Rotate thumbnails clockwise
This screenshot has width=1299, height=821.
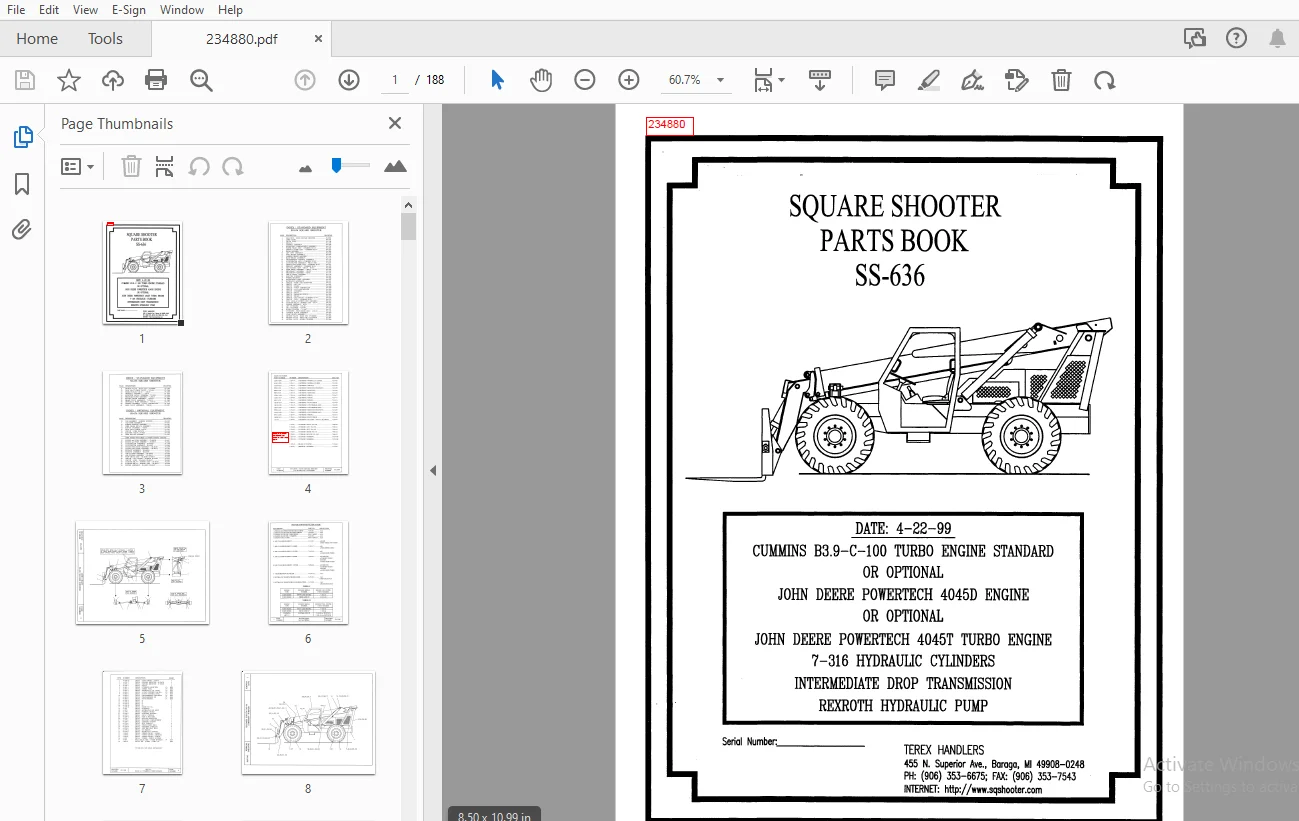pyautogui.click(x=233, y=166)
